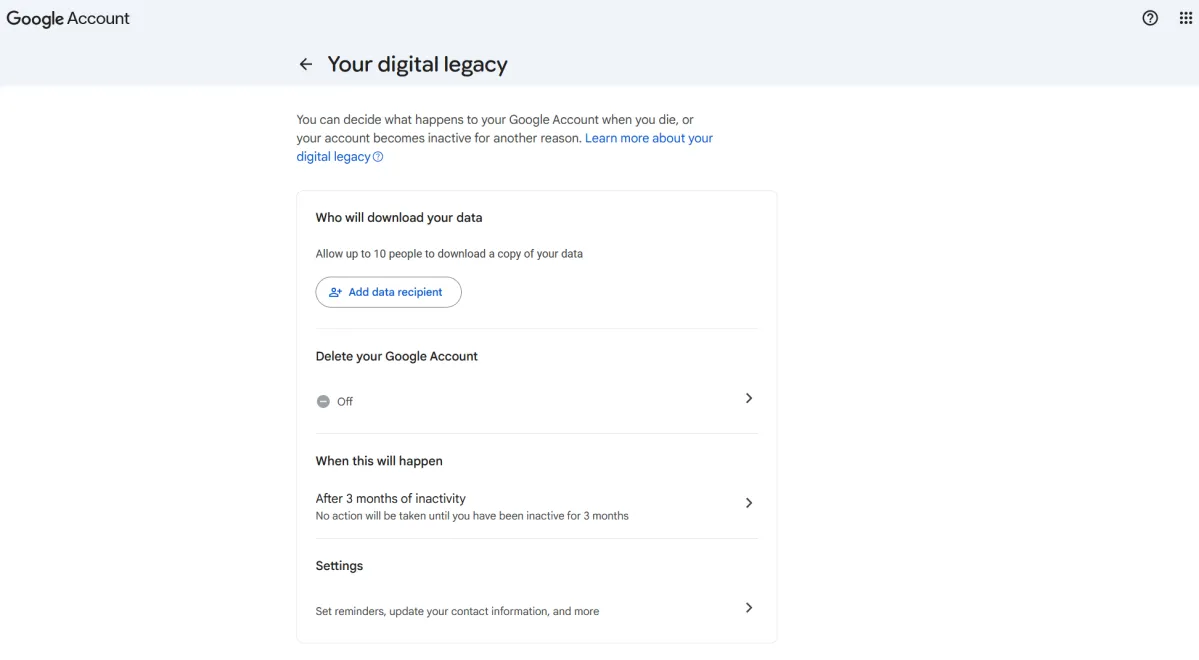The image size is (1199, 660).
Task: Open the Help question mark icon
Action: point(1150,18)
